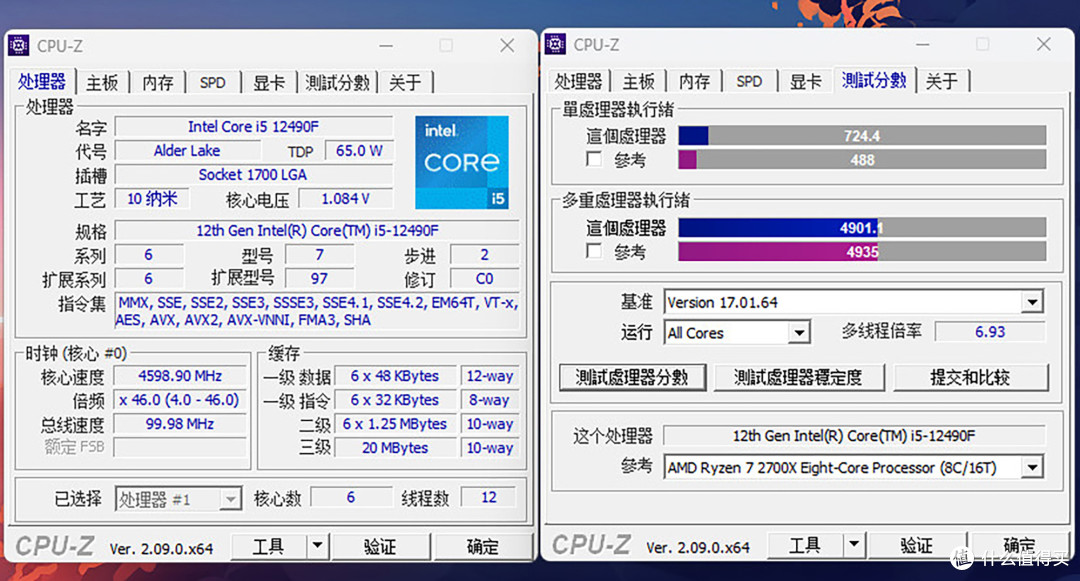Switch to the 主板 tab in left window
The height and width of the screenshot is (581, 1080).
click(102, 83)
